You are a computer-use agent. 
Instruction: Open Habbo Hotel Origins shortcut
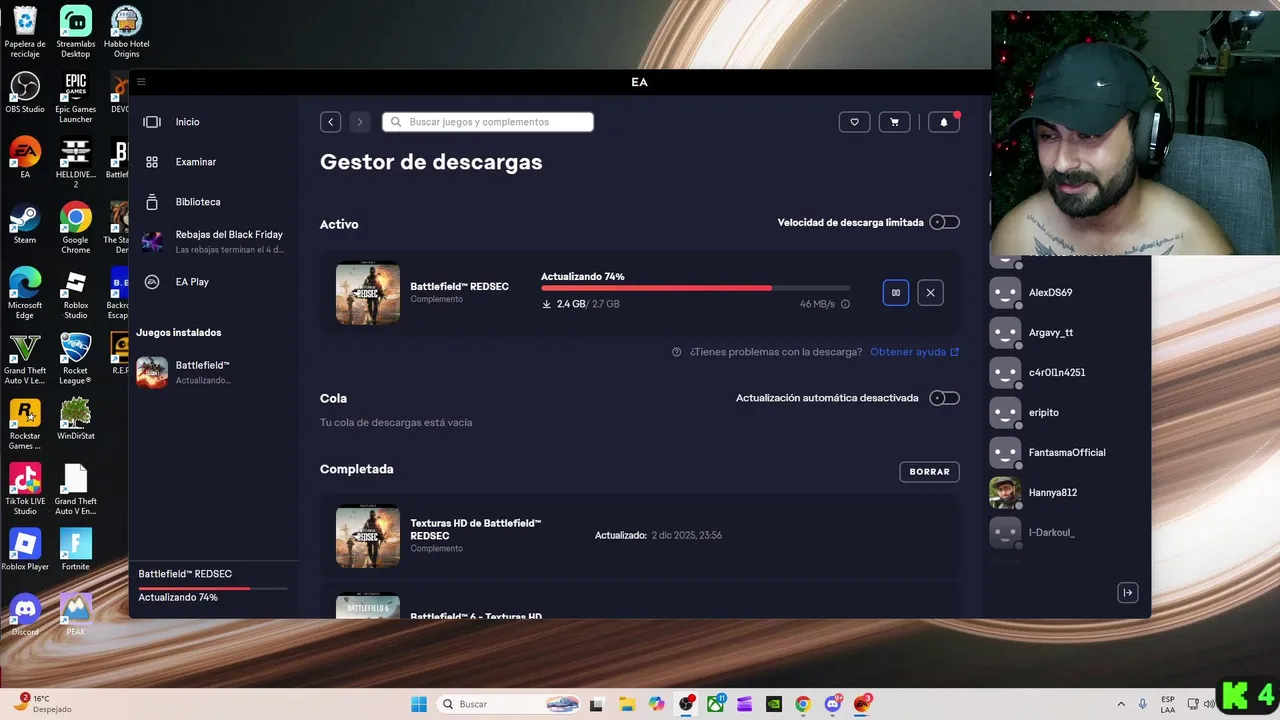[126, 32]
